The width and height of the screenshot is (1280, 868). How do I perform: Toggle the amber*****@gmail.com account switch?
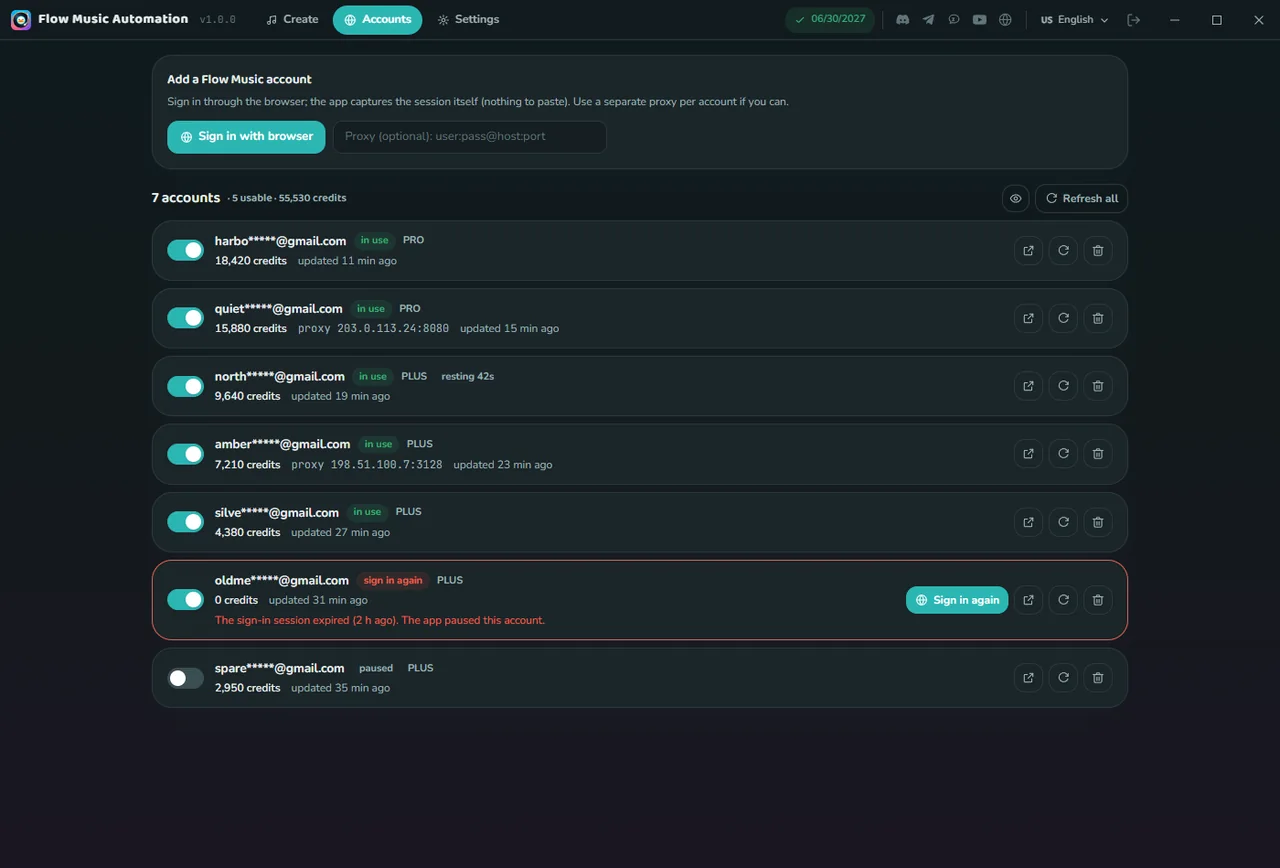[x=185, y=454]
